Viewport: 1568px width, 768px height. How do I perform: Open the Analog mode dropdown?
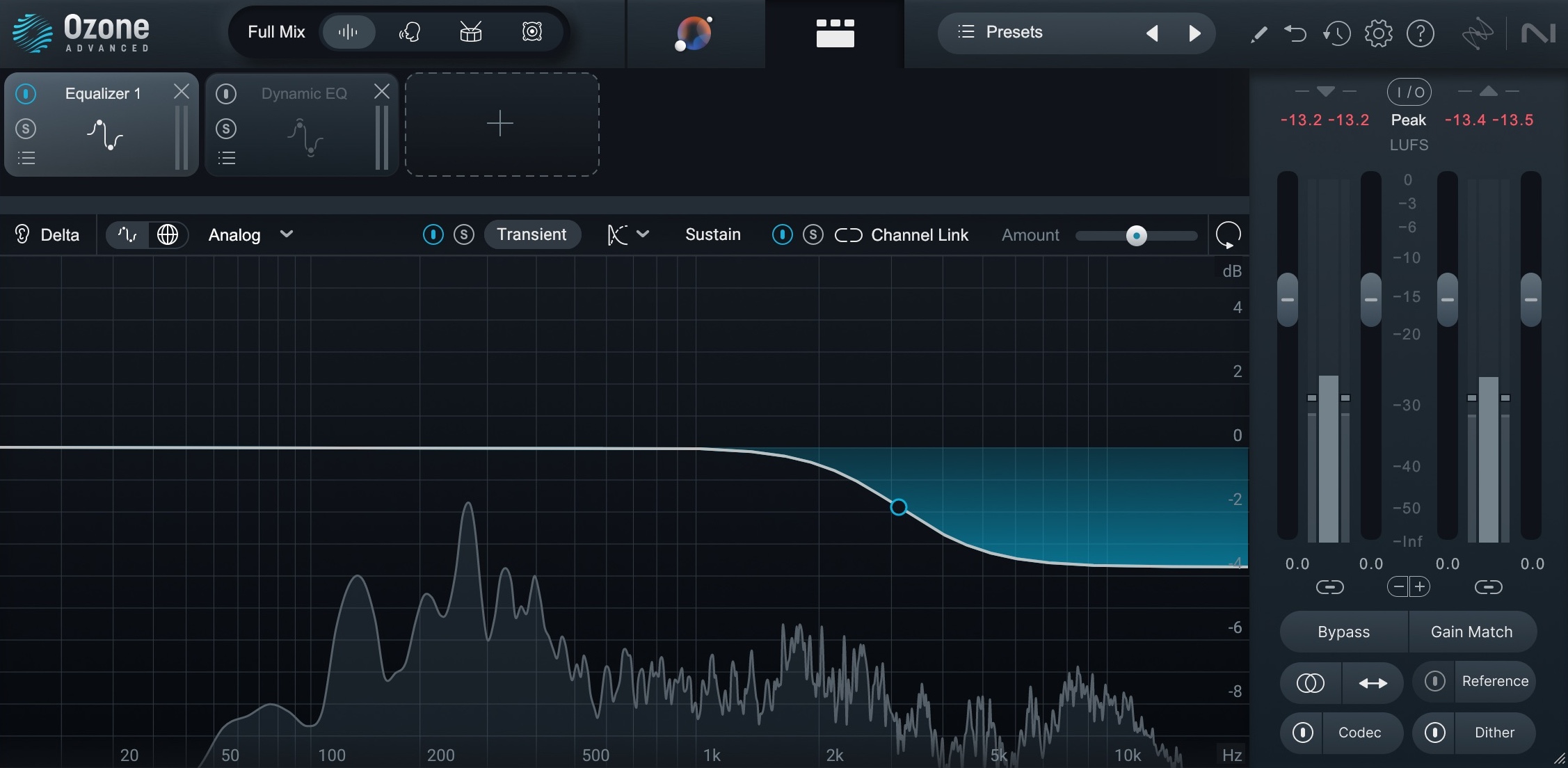[x=250, y=234]
